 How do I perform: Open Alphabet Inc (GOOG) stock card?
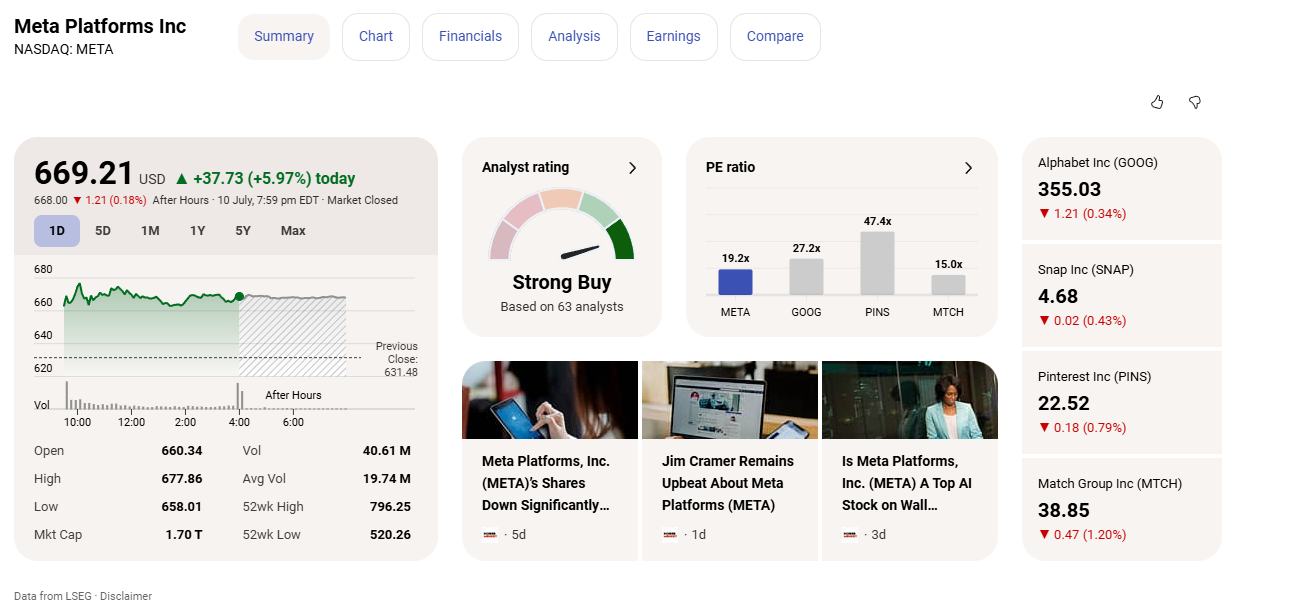click(x=1122, y=188)
